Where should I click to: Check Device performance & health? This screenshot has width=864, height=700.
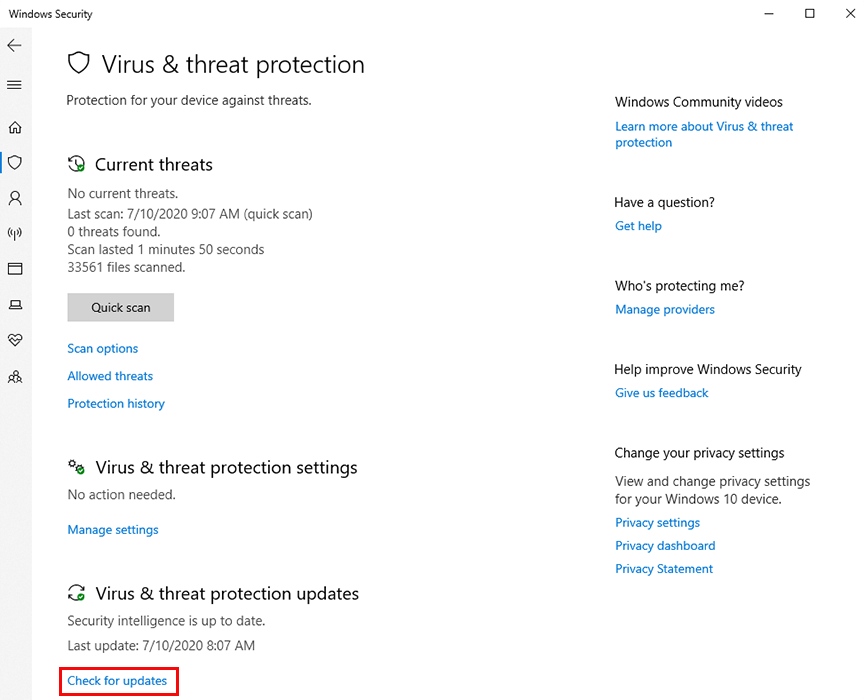pos(15,340)
